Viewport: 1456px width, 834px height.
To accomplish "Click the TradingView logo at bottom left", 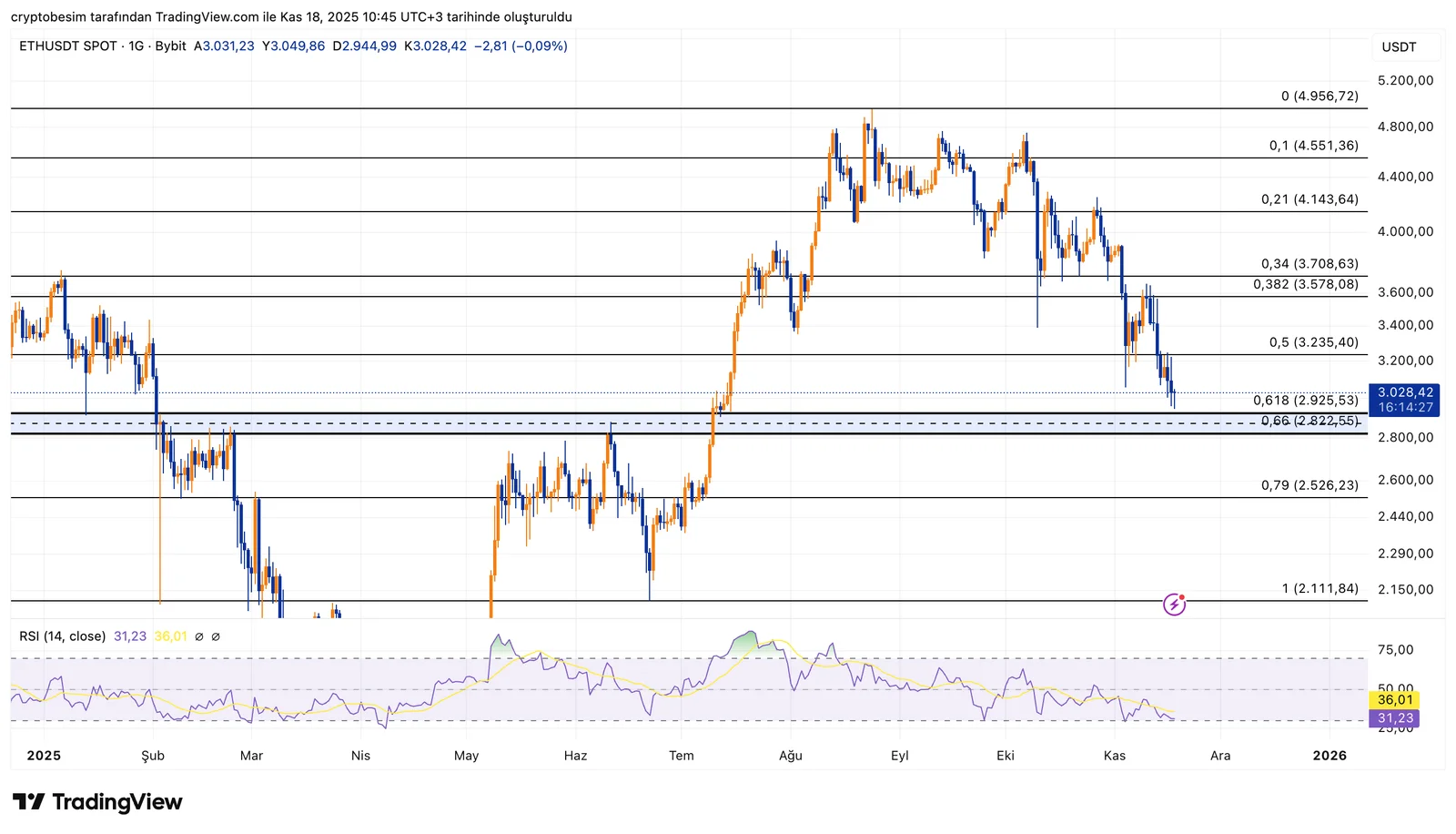I will click(x=97, y=802).
